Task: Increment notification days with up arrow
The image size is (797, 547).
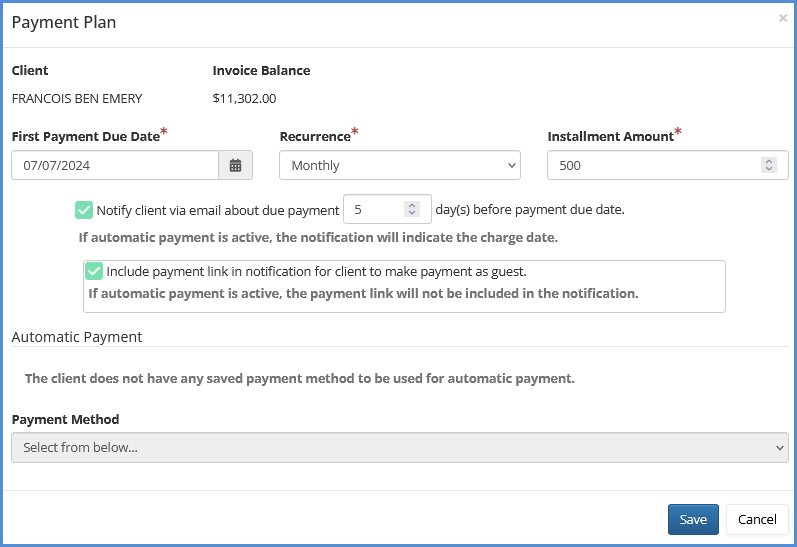Action: (411, 205)
